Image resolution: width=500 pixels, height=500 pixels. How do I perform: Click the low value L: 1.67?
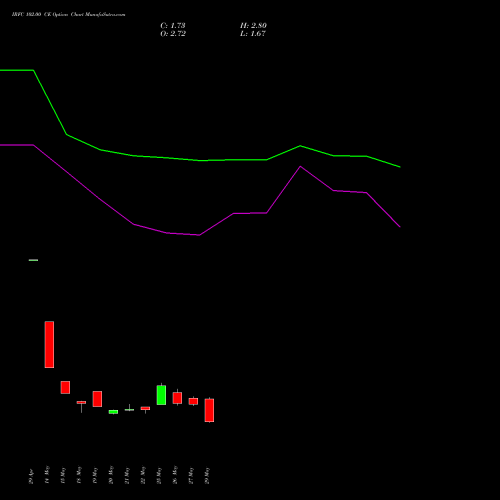click(x=253, y=34)
